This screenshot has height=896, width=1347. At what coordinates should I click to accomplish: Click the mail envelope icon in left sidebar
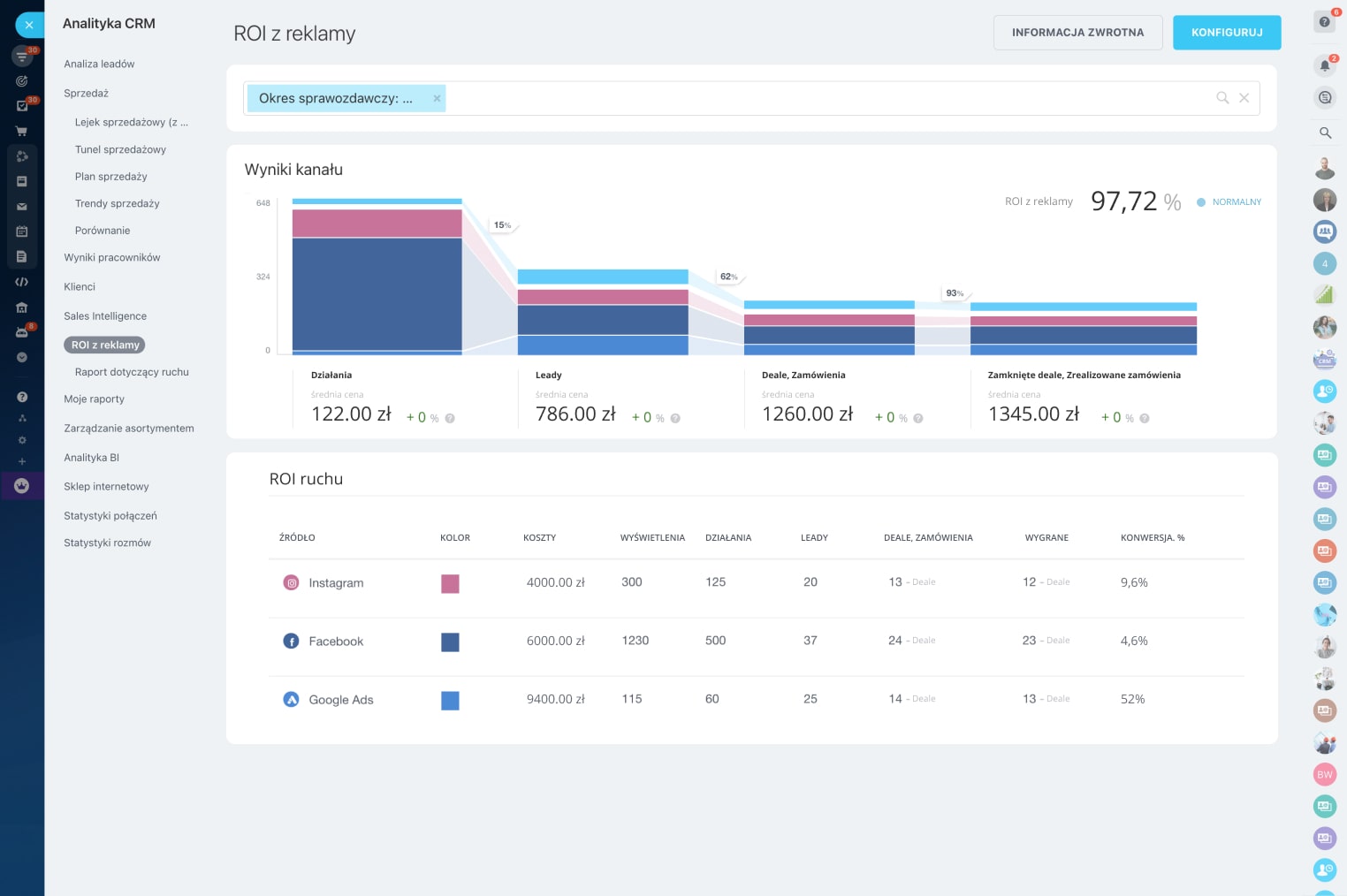point(22,207)
